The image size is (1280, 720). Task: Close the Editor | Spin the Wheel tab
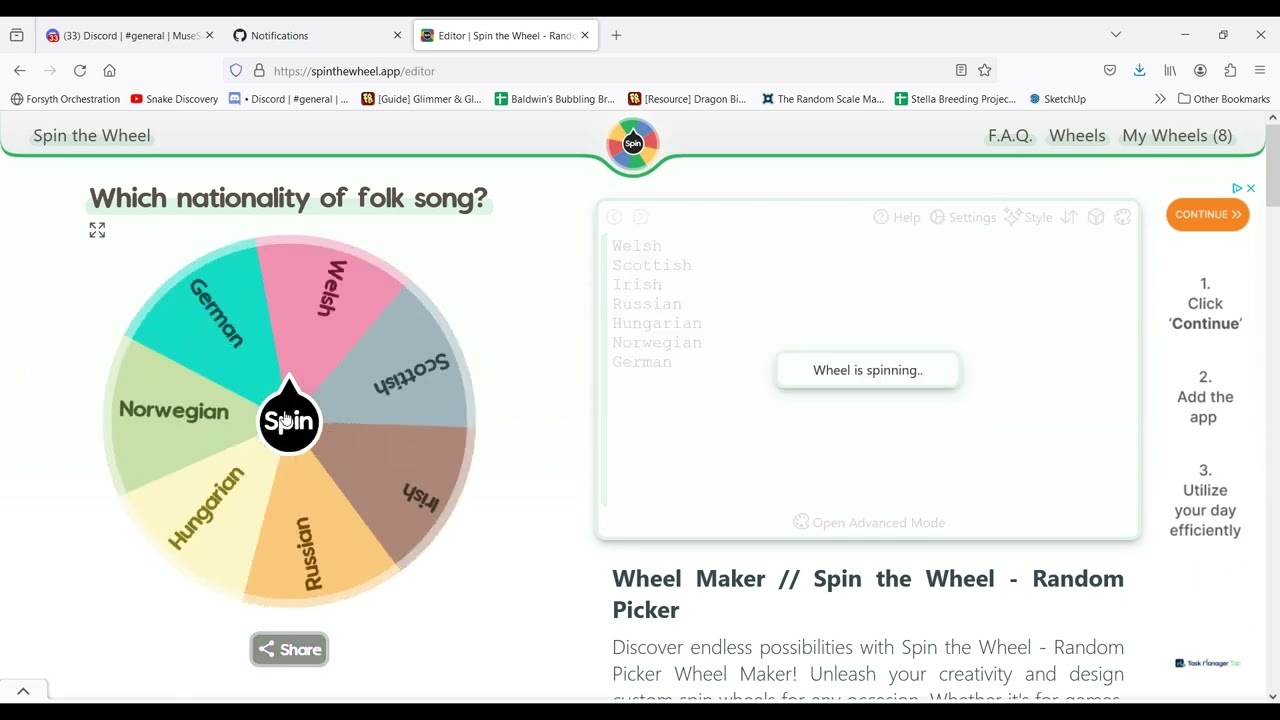click(x=585, y=35)
